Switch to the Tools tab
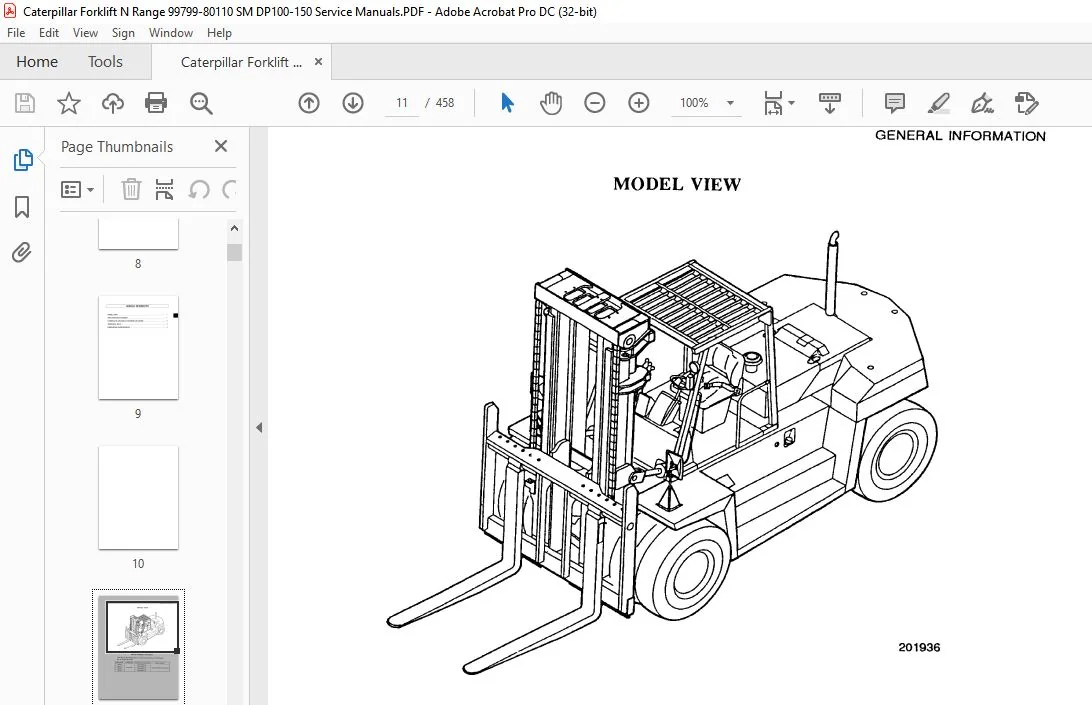The image size is (1092, 705). point(105,62)
